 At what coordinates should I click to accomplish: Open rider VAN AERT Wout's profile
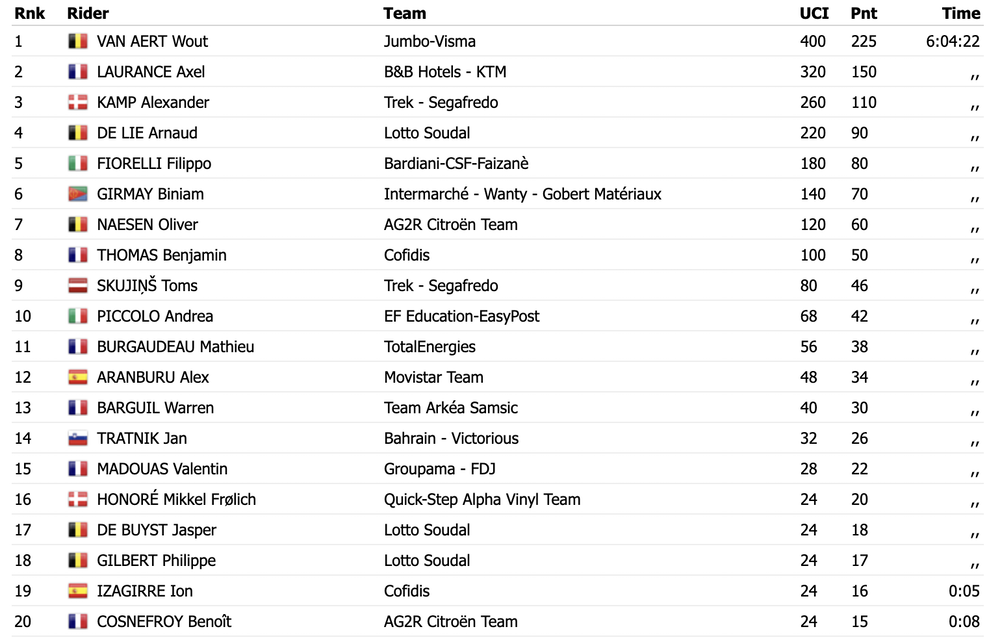pos(152,41)
